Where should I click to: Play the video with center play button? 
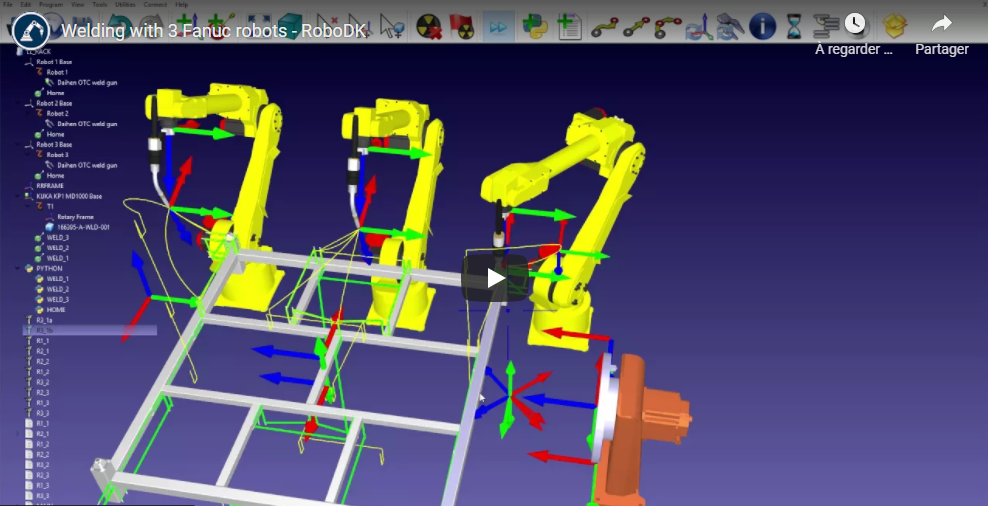[495, 278]
